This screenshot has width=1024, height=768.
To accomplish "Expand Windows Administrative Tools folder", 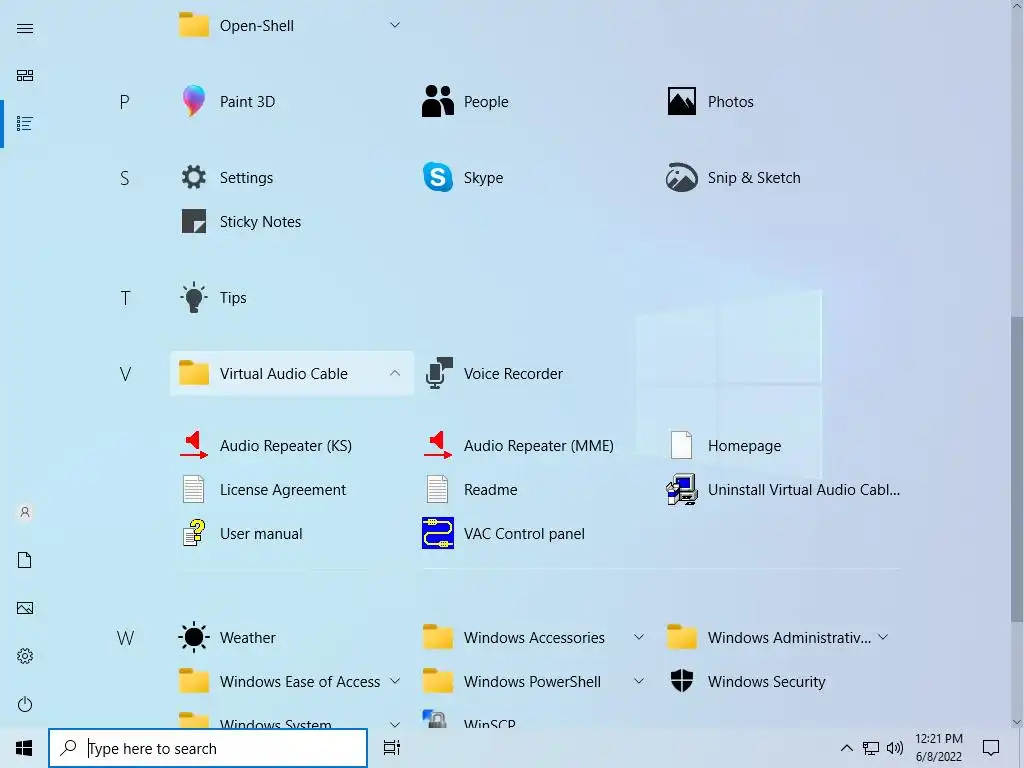I will coord(780,637).
